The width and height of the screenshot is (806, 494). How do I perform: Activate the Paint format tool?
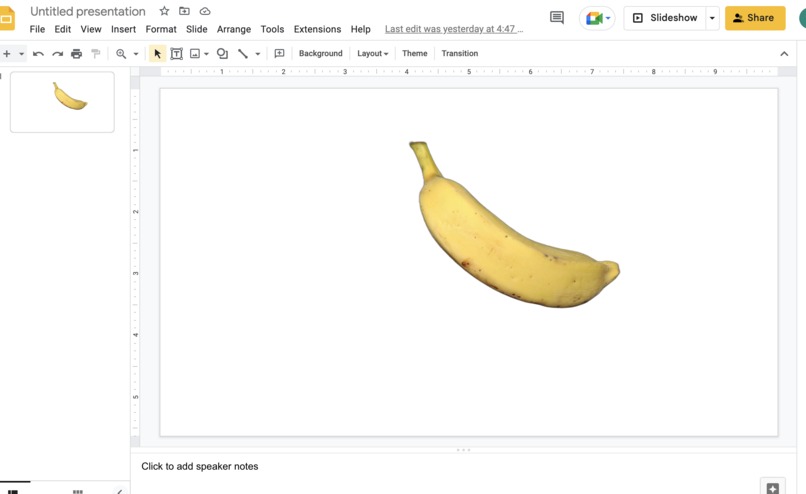pyautogui.click(x=96, y=53)
